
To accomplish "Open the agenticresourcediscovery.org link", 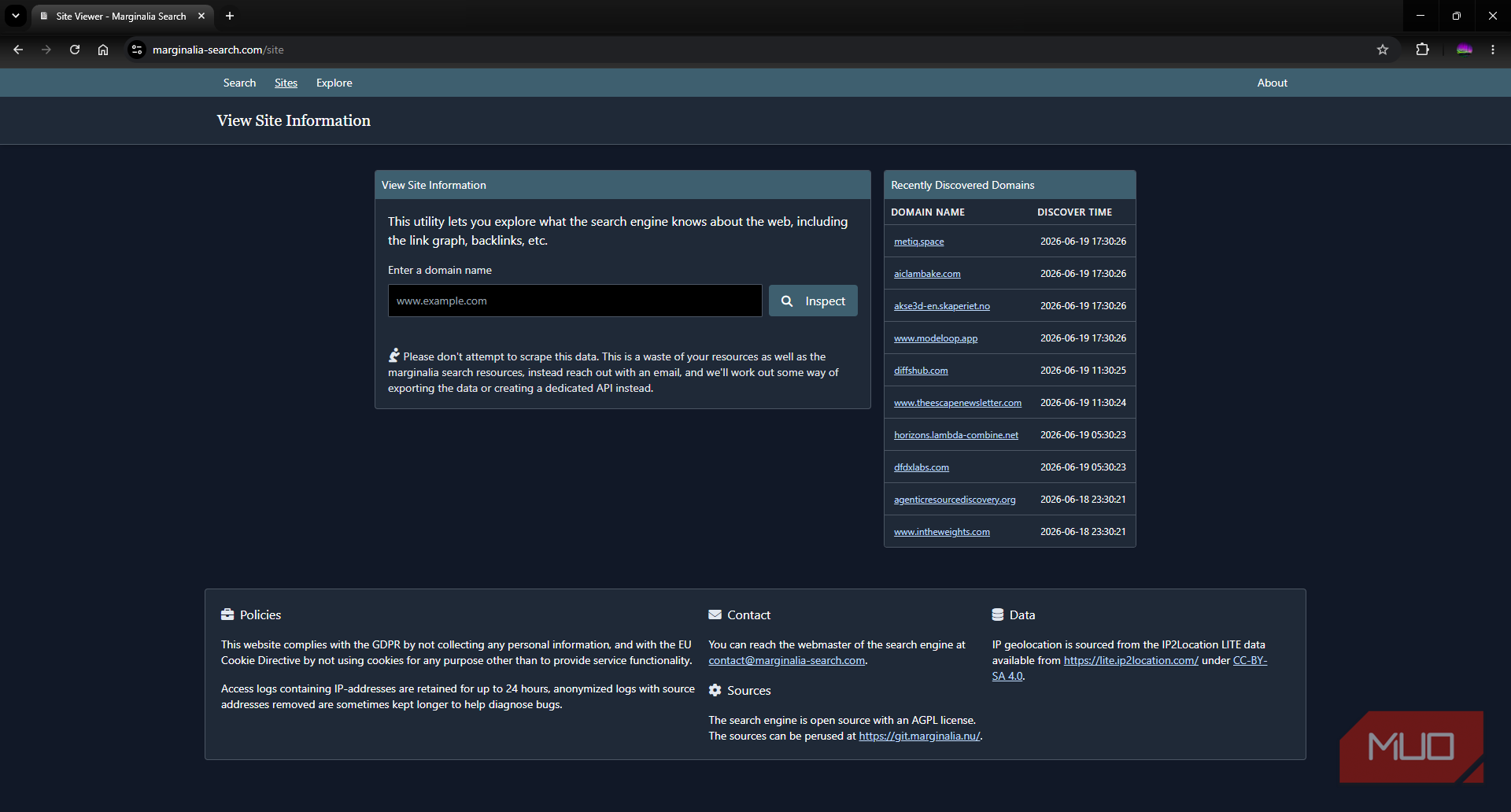I will tap(955, 500).
